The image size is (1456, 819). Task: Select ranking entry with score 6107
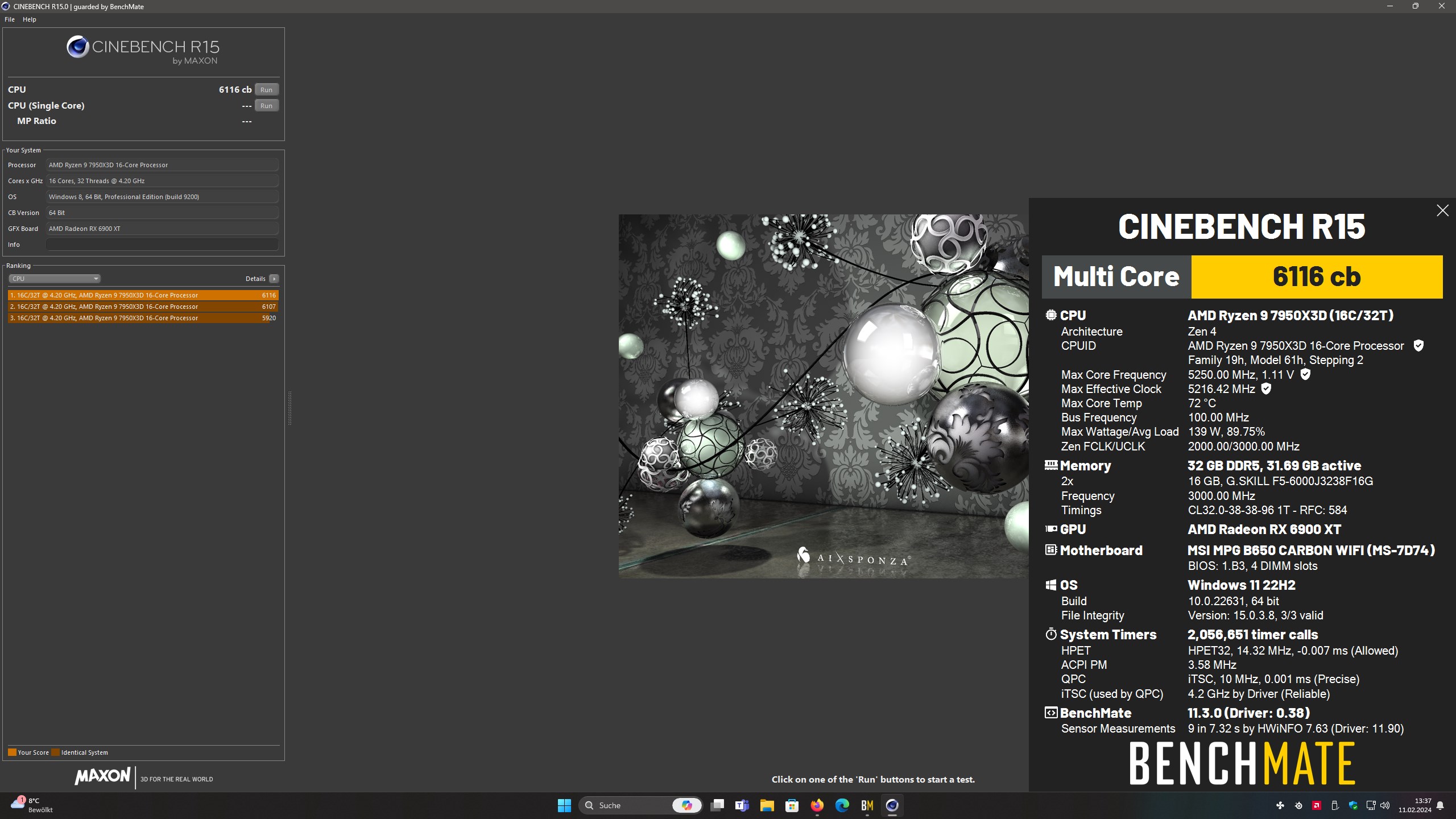point(143,307)
